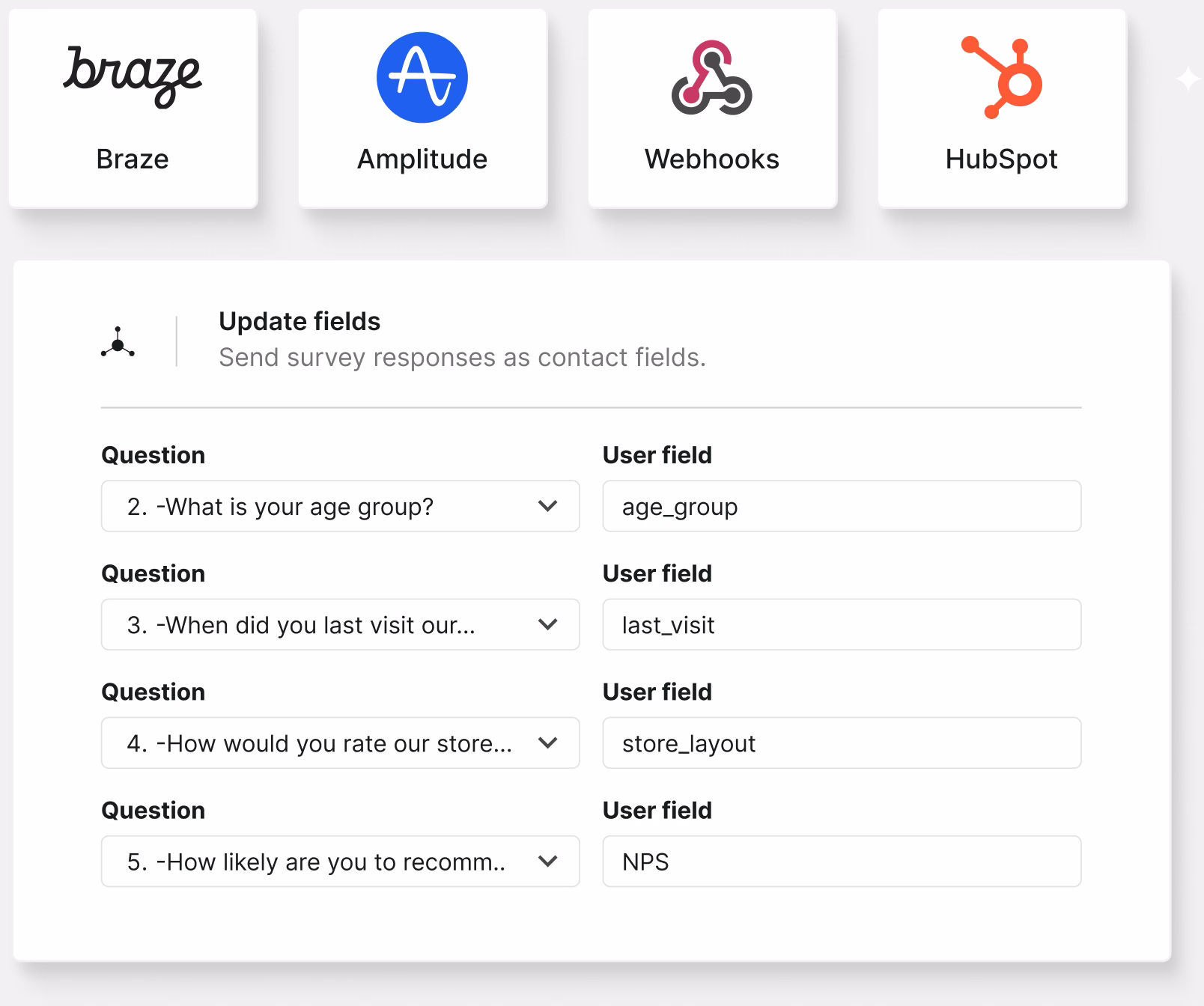This screenshot has height=1006, width=1204.
Task: Edit the store_layout user field
Action: [x=842, y=743]
